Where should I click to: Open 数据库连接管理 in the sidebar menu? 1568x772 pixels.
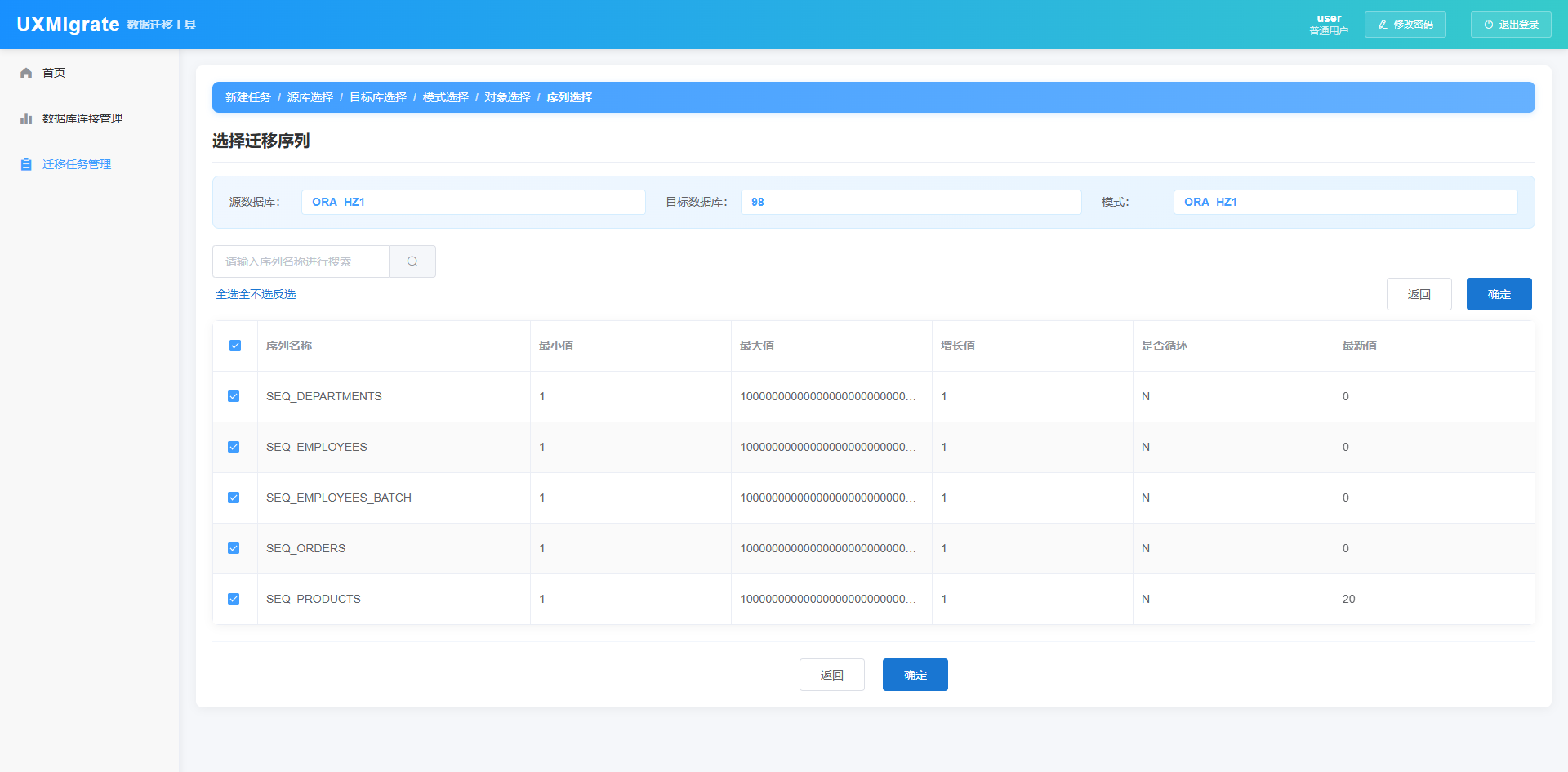coord(82,118)
